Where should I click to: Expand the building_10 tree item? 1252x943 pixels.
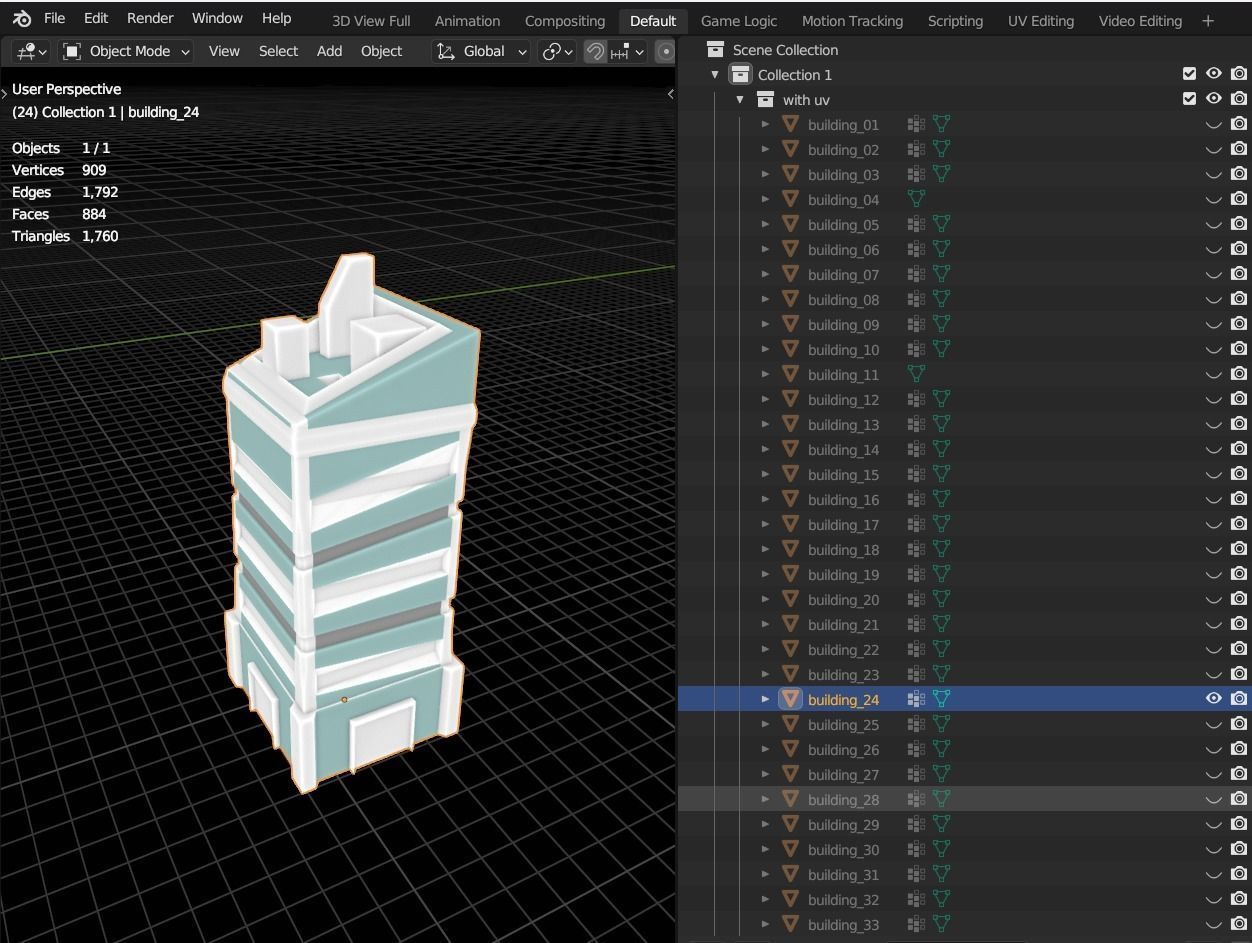coord(765,349)
